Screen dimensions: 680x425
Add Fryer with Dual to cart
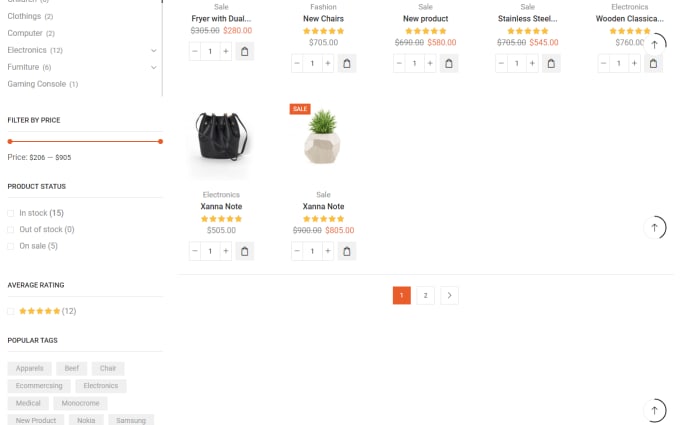pos(245,51)
